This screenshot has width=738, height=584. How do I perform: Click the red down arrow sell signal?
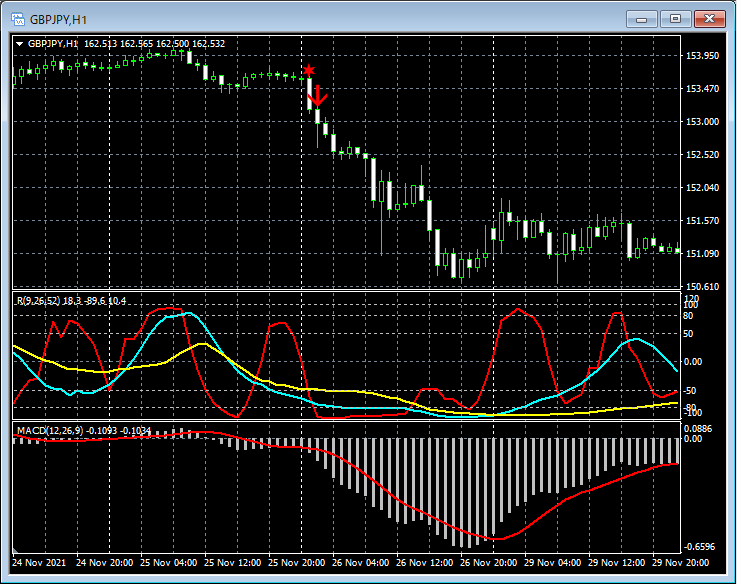tap(317, 96)
